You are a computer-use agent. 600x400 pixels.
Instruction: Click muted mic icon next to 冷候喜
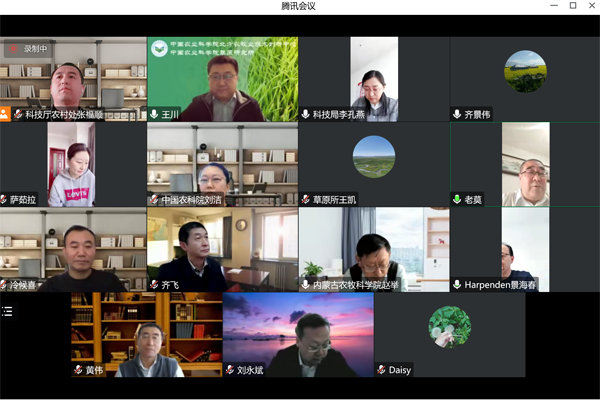[3, 285]
